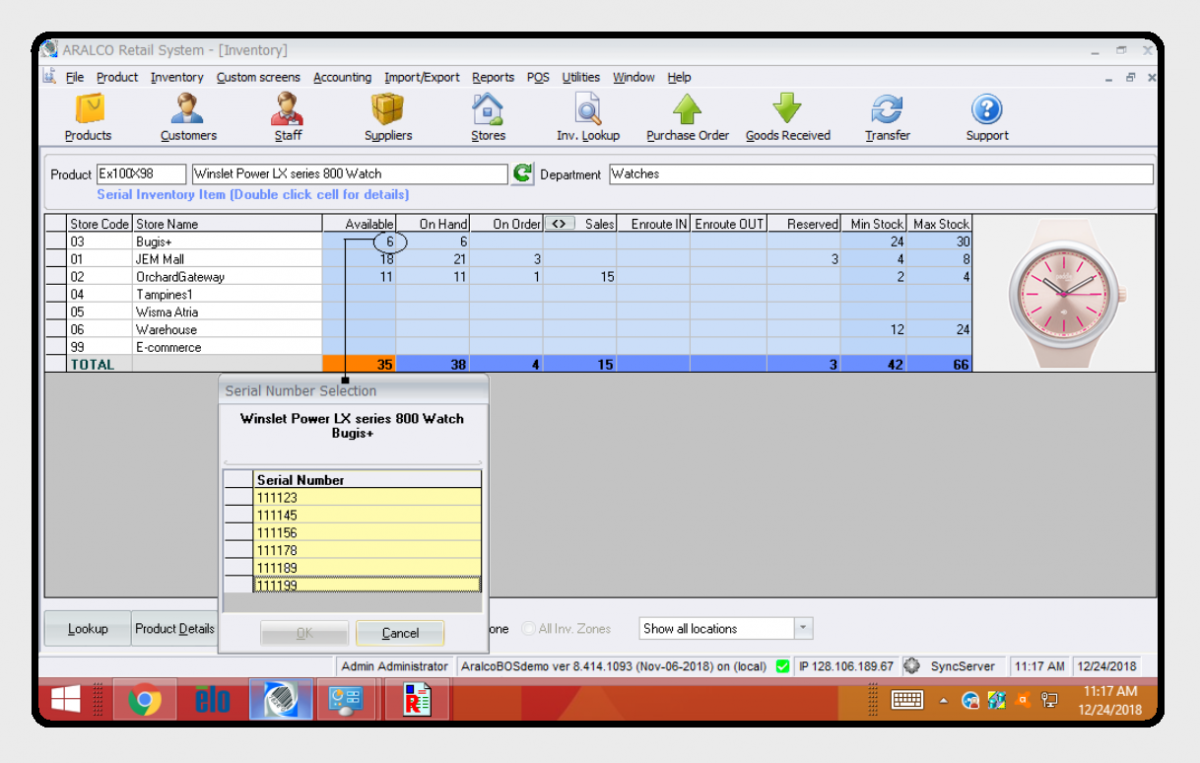1200x763 pixels.
Task: Select serial number 111156
Action: coord(367,533)
